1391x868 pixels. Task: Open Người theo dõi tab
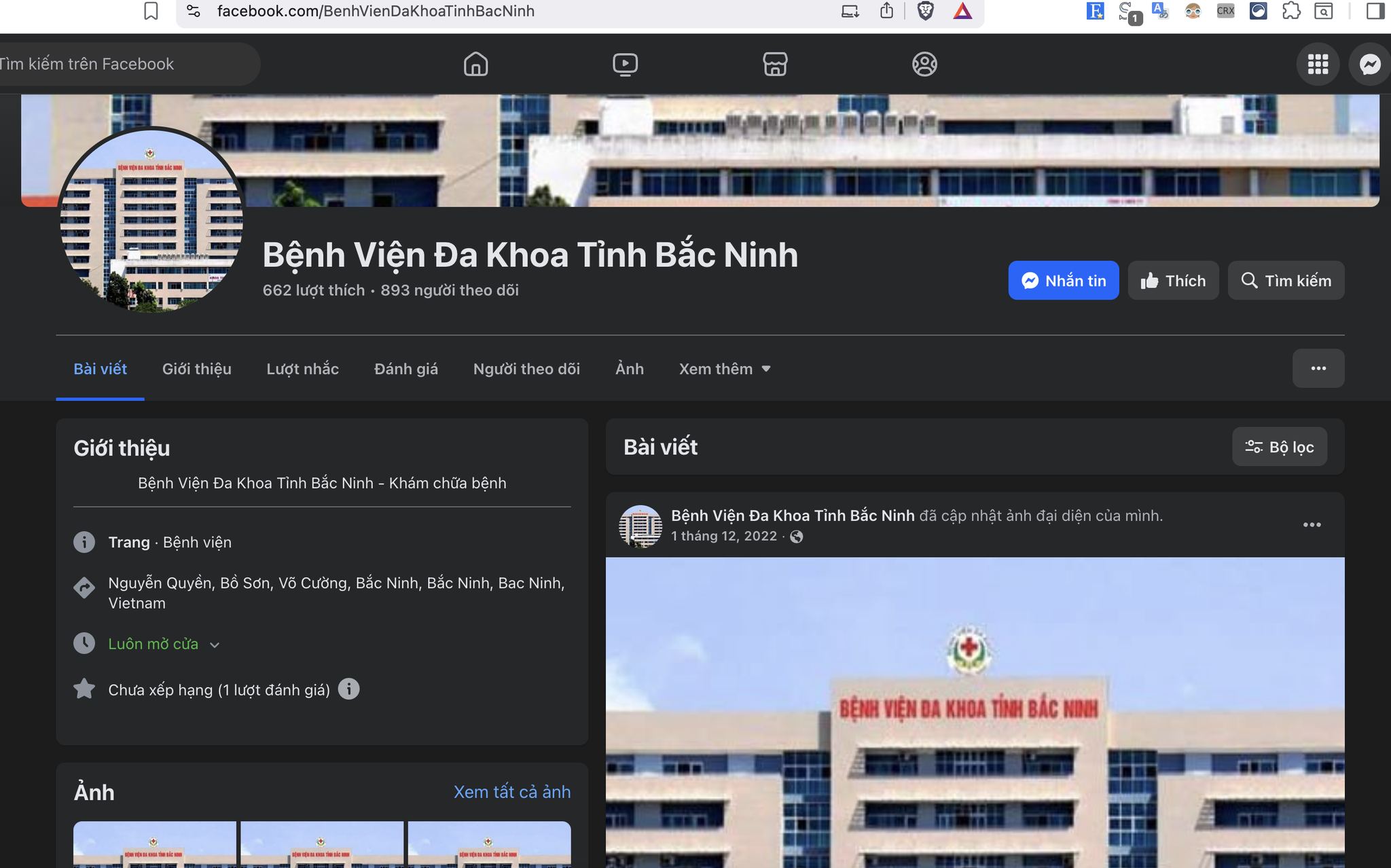[x=527, y=369]
